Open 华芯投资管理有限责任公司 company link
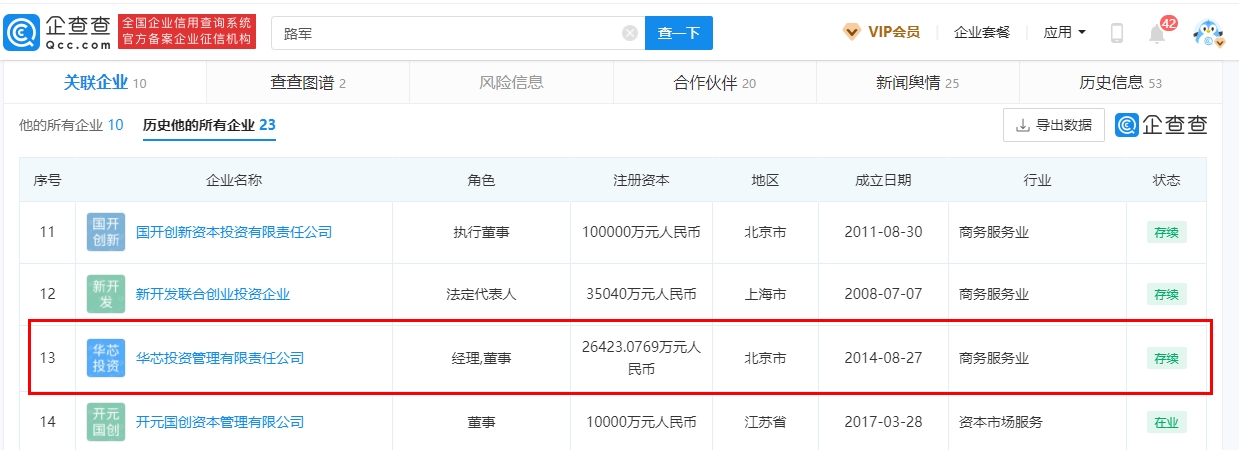 tap(220, 358)
